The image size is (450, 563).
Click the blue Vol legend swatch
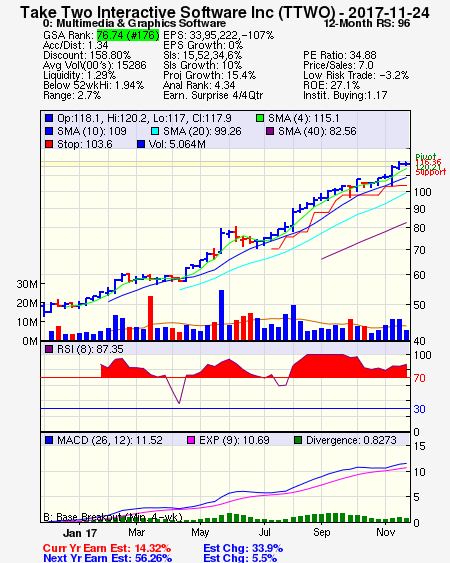[x=141, y=144]
